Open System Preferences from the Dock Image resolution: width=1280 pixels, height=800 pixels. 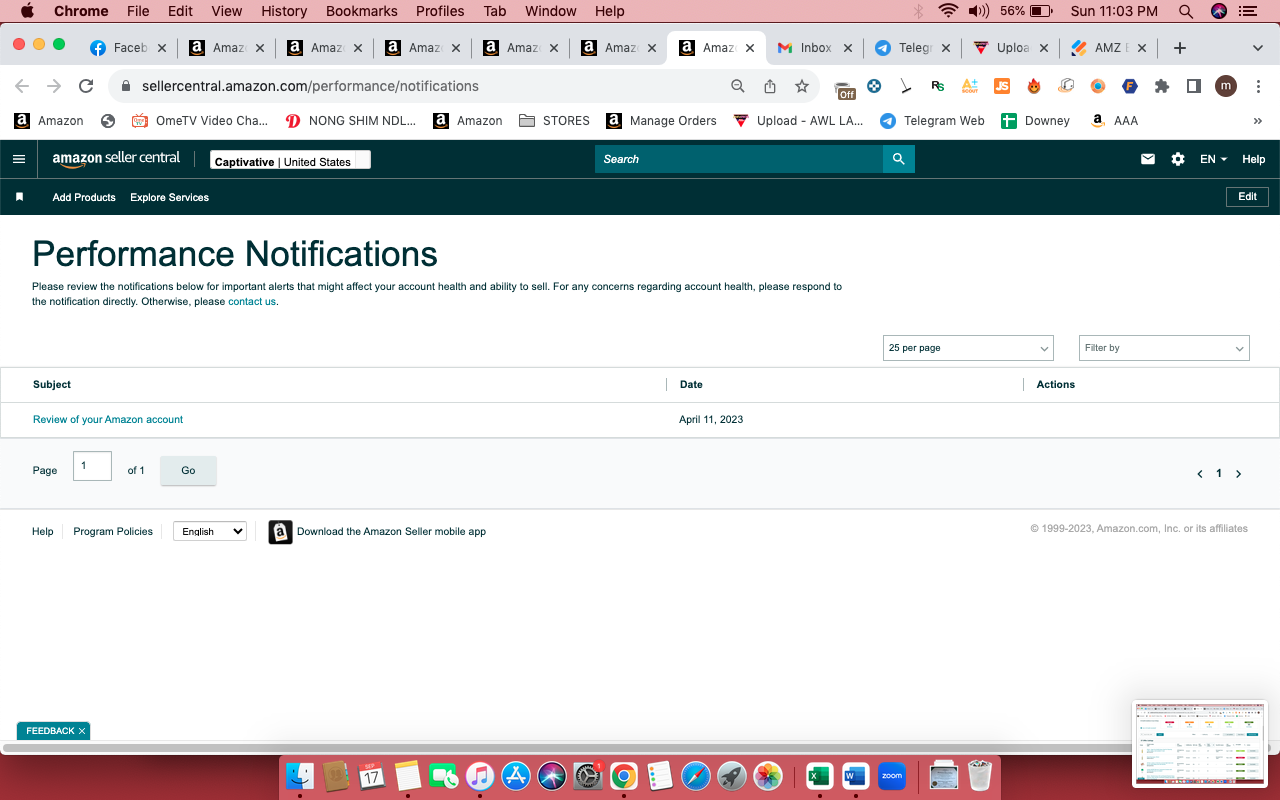point(588,775)
